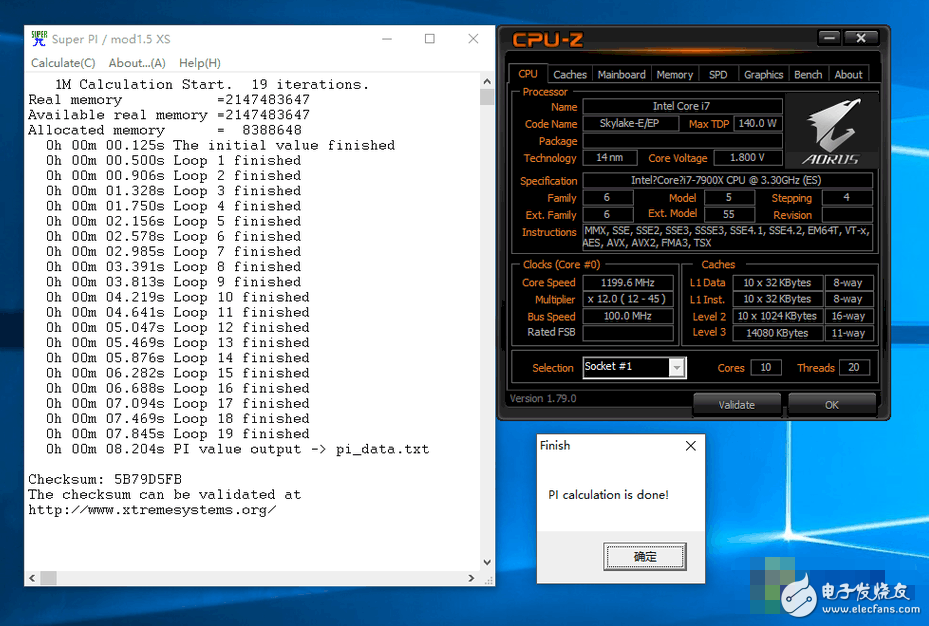The width and height of the screenshot is (929, 626).
Task: Open the Bench tab
Action: click(x=808, y=73)
